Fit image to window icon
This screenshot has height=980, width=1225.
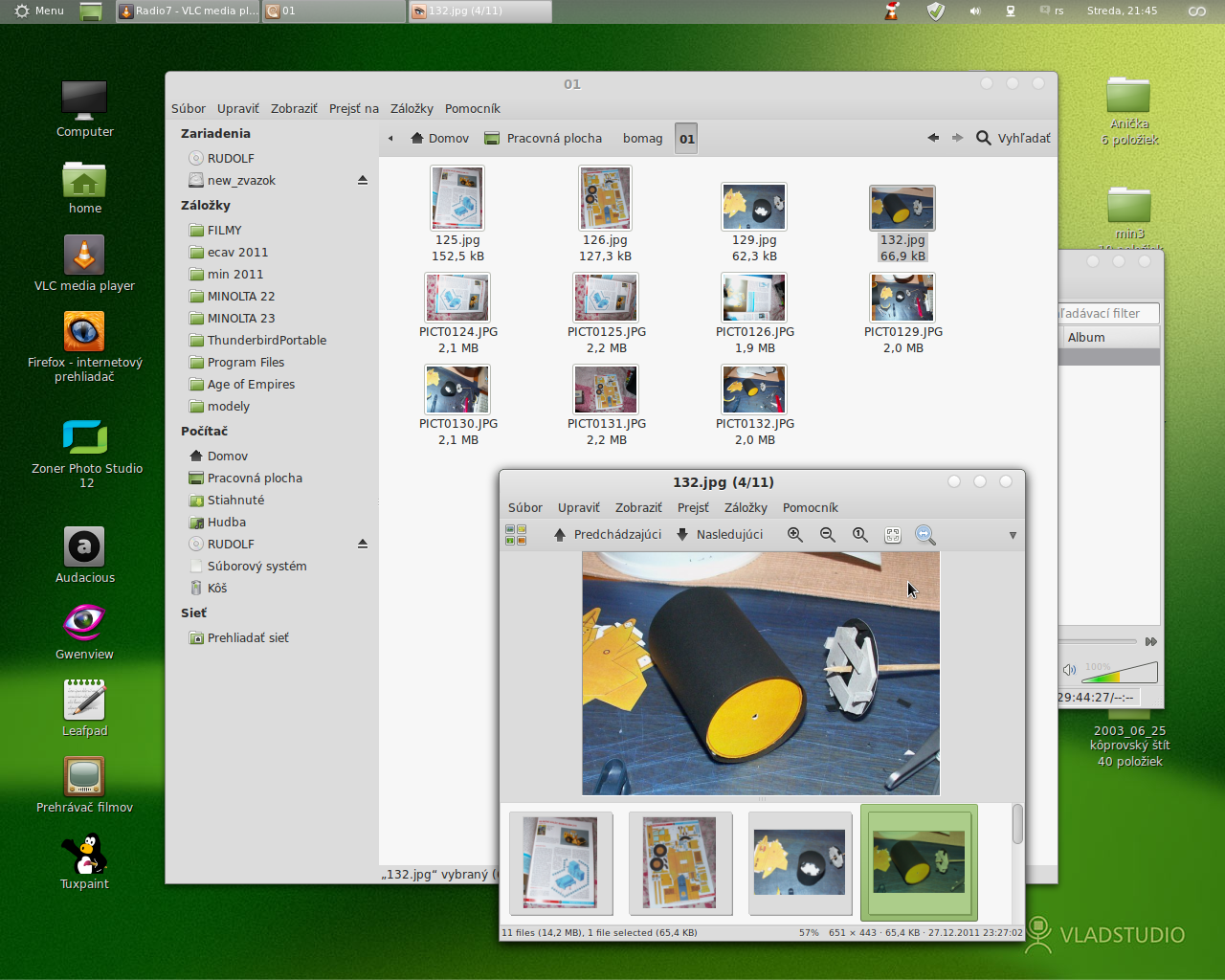(893, 535)
